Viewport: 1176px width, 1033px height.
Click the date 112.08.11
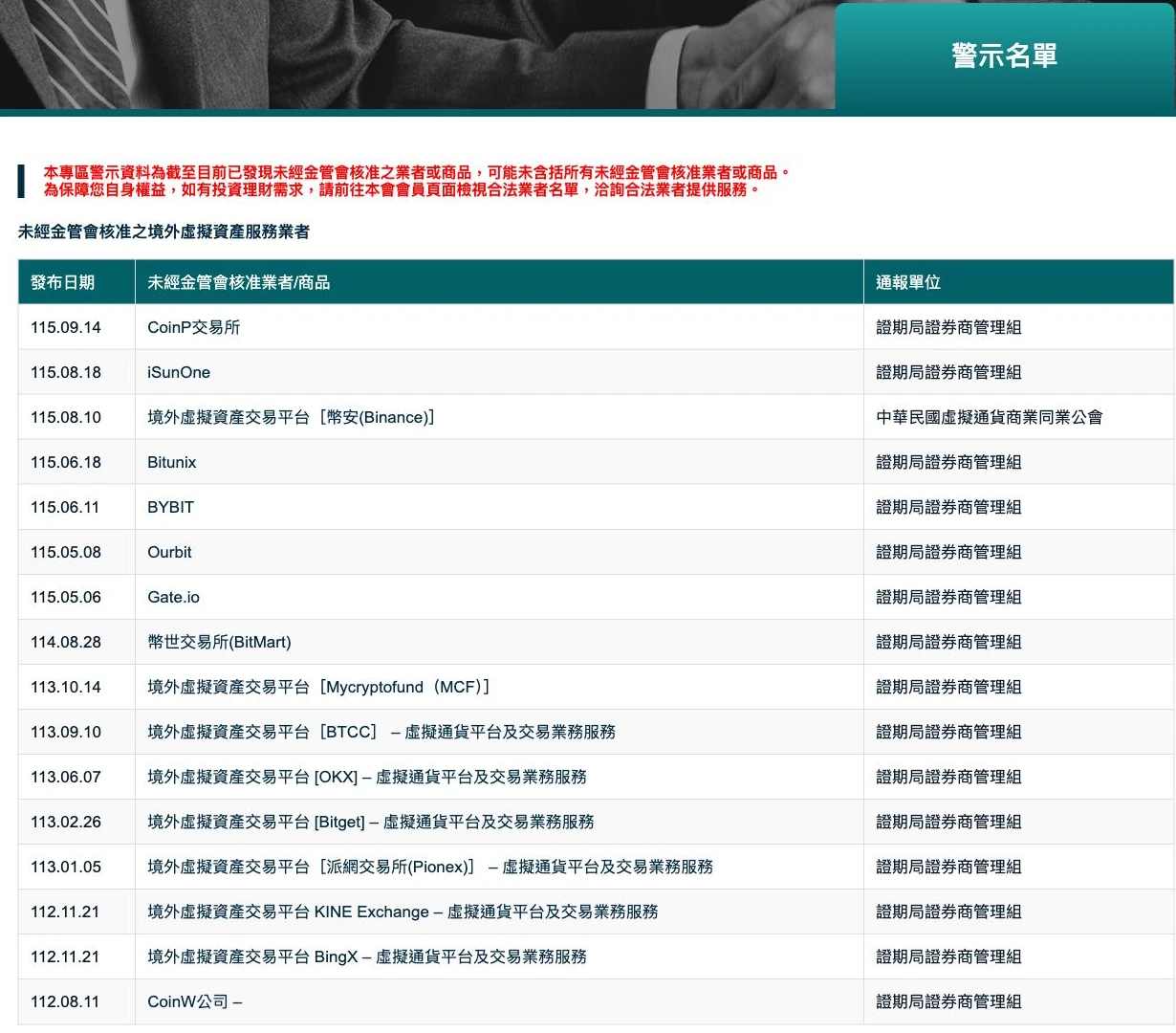[x=65, y=1001]
